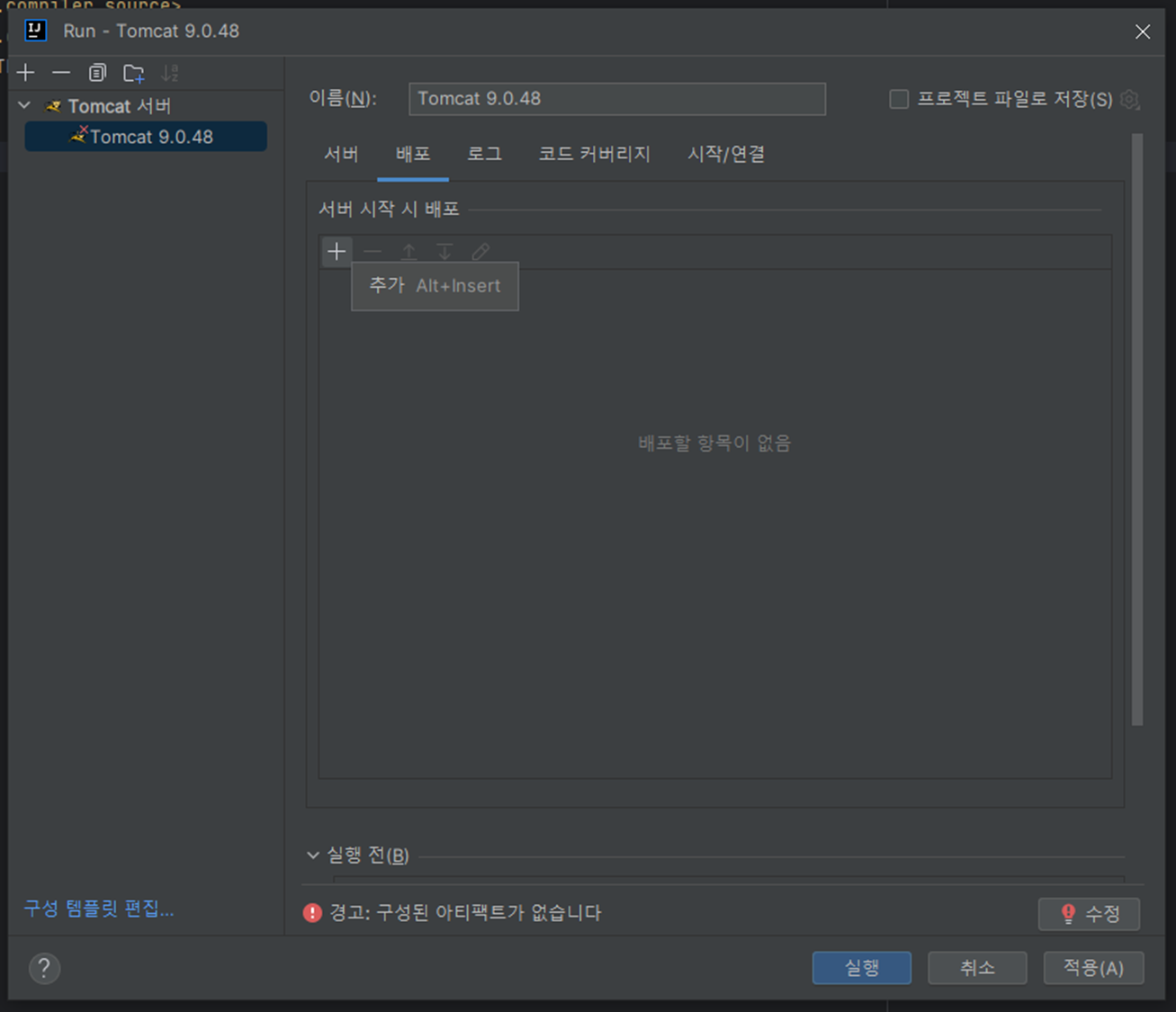Click the 경고: 구성된 아티팩트가 없습니다 message

pos(465,913)
